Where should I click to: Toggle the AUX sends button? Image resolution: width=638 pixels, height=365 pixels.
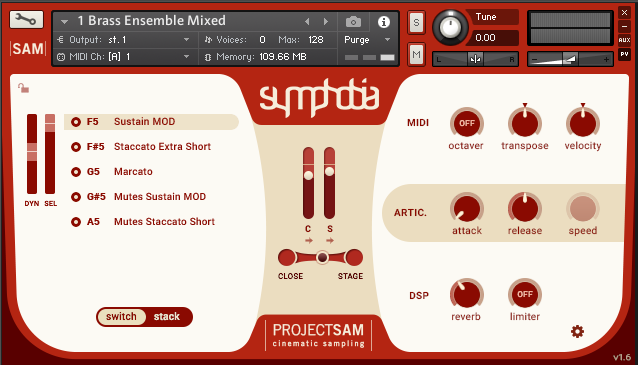624,40
